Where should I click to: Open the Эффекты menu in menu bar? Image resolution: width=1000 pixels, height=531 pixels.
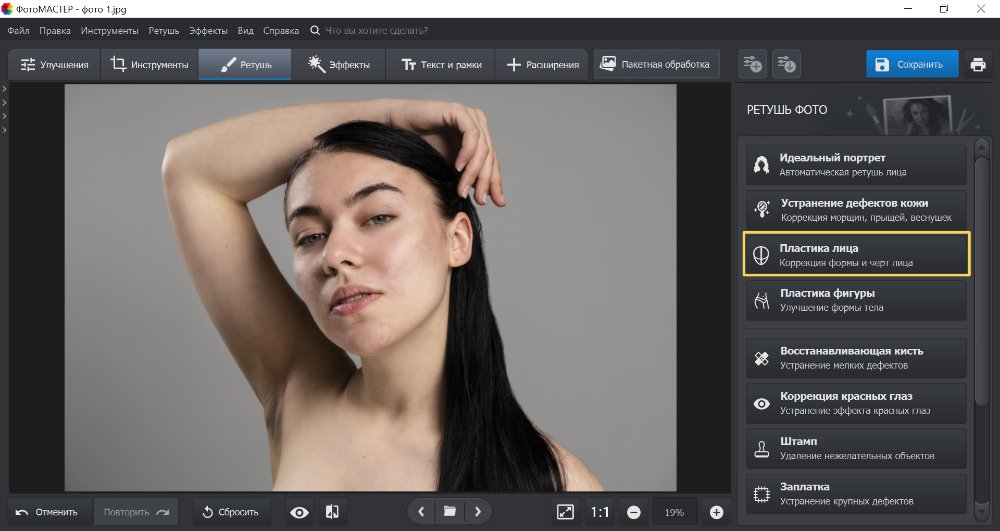(x=207, y=31)
